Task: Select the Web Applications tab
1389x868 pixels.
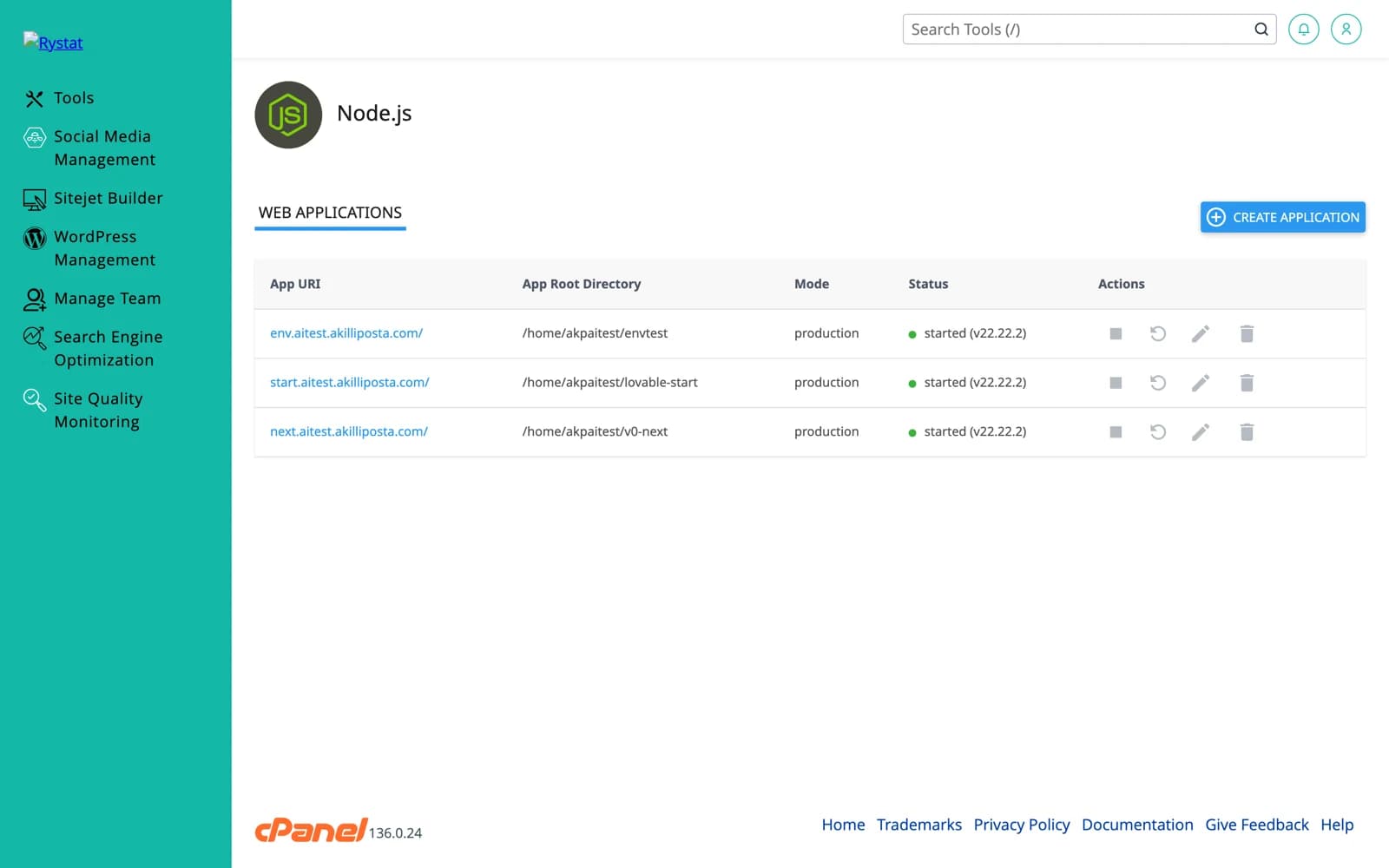Action: [x=330, y=214]
